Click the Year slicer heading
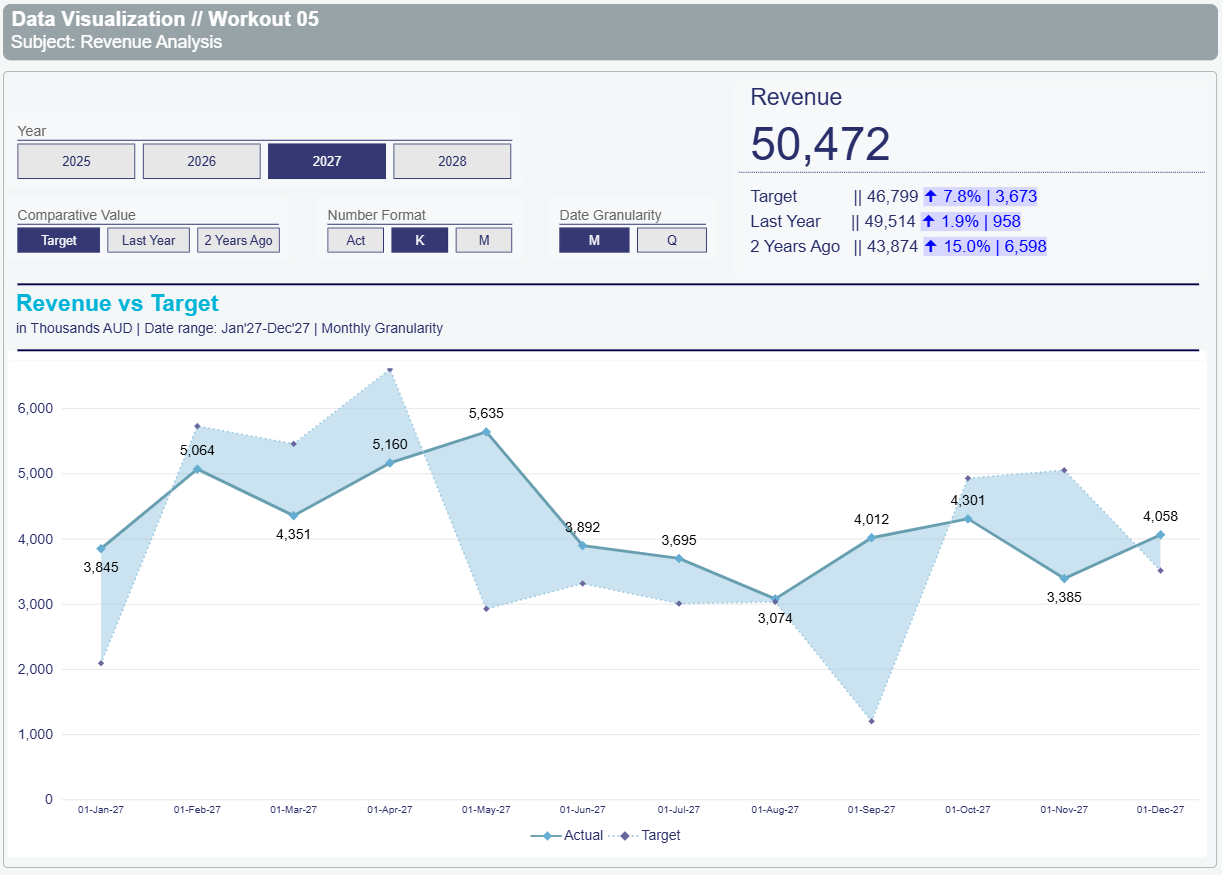 [x=32, y=131]
